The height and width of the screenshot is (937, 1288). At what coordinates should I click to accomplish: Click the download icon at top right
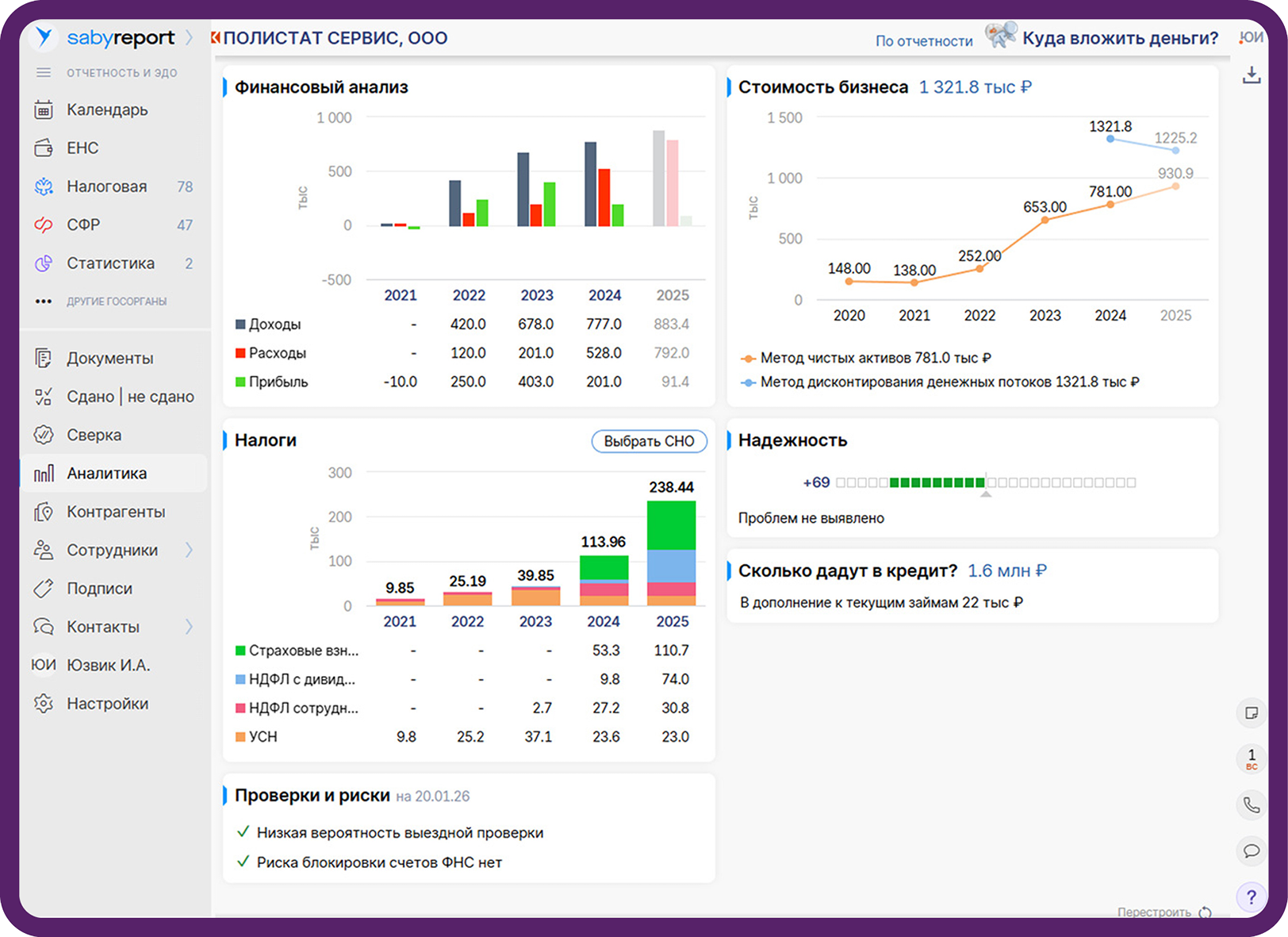click(x=1251, y=75)
